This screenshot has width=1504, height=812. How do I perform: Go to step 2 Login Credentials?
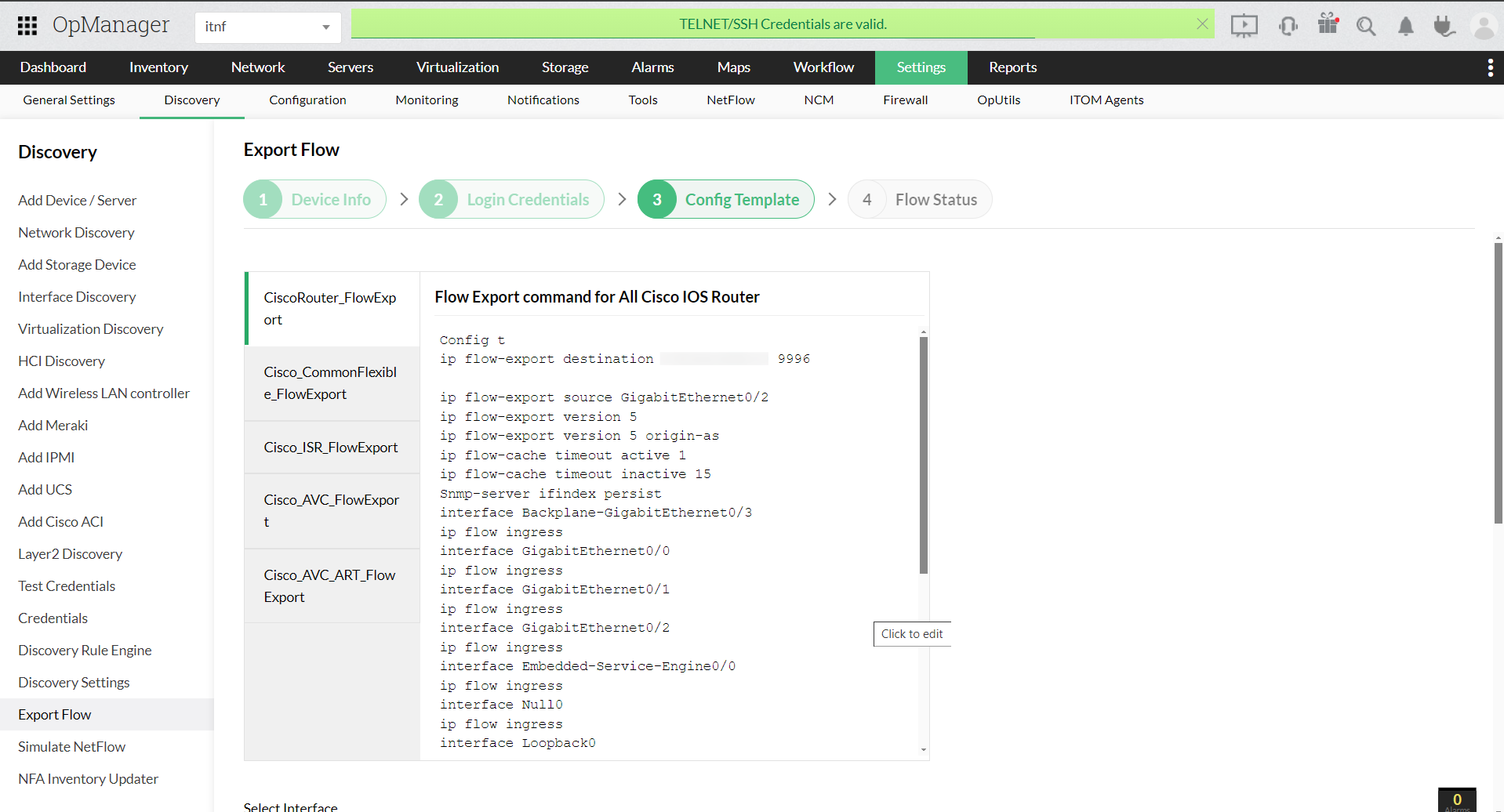[511, 200]
